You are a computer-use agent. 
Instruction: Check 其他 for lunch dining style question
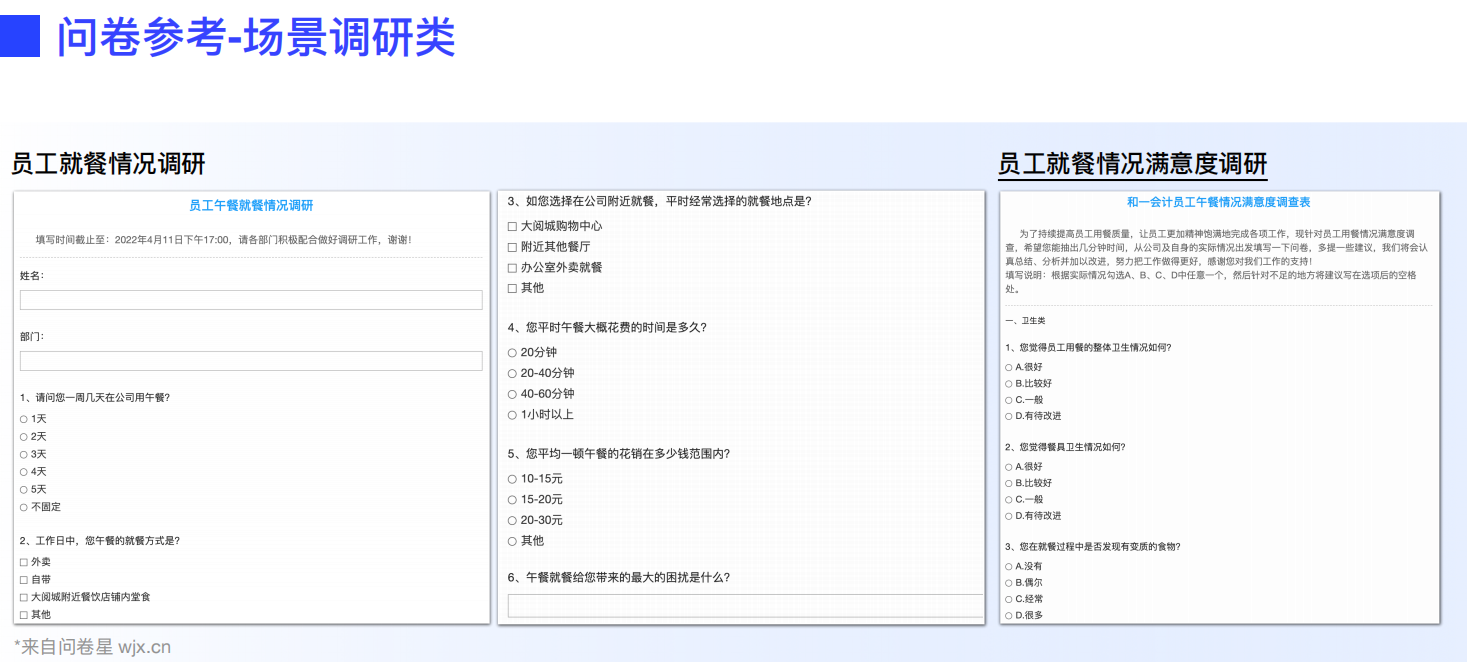[21, 615]
